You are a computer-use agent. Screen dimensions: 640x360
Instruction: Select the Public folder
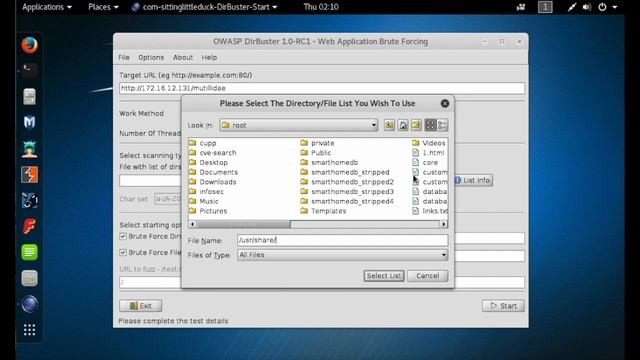pos(316,153)
